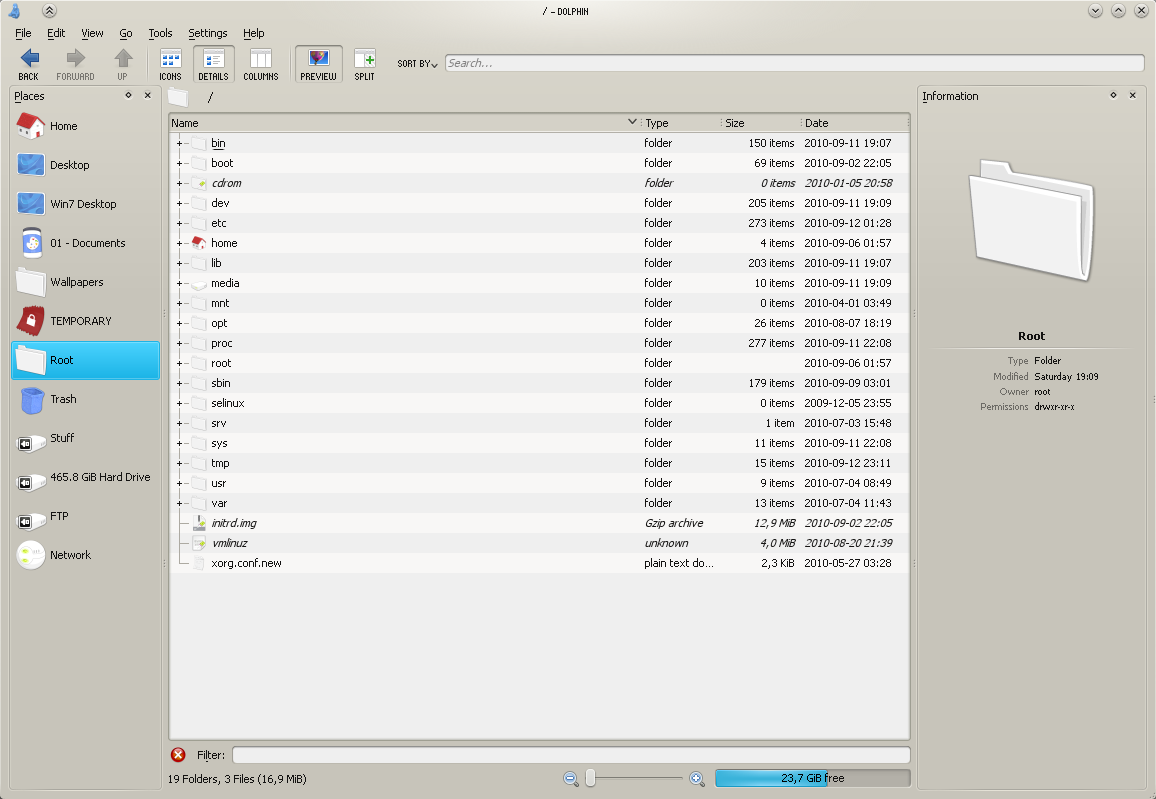The height and width of the screenshot is (799, 1156).
Task: Close the filter bar
Action: [178, 755]
